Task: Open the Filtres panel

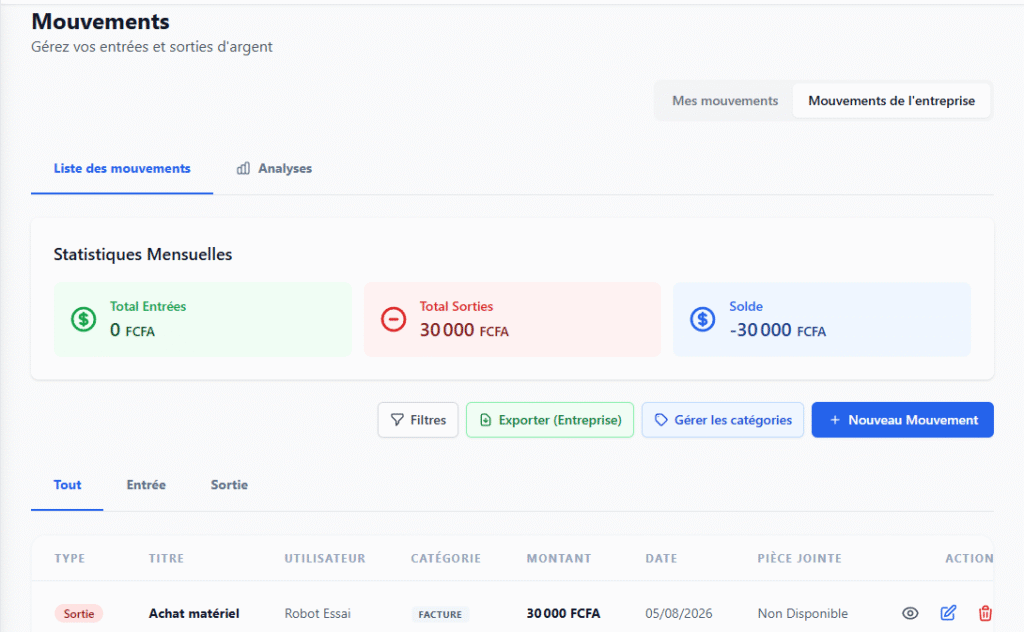Action: pos(418,420)
